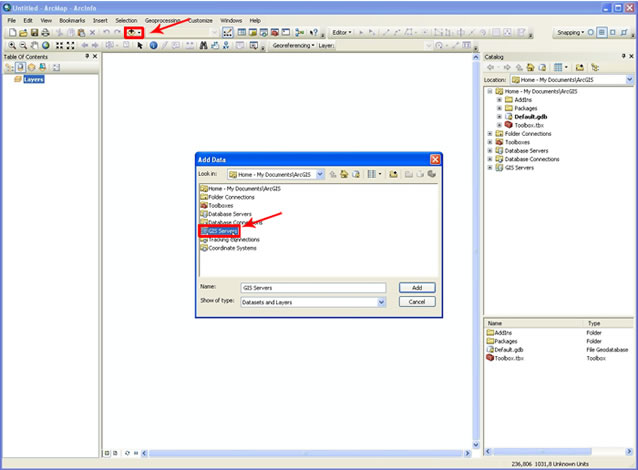Click the Add Data toolbar icon
The image size is (638, 470).
131,33
